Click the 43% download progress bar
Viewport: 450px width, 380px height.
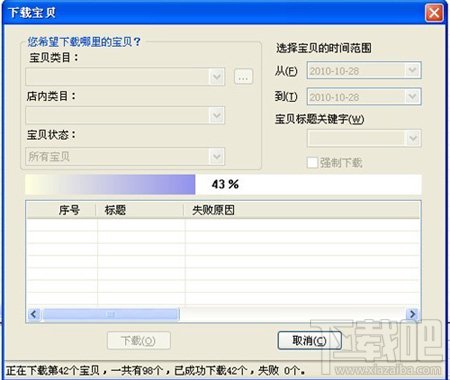[223, 184]
